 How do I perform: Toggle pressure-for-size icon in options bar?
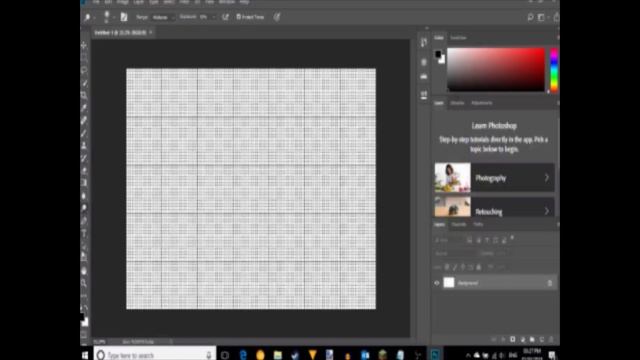click(x=277, y=17)
